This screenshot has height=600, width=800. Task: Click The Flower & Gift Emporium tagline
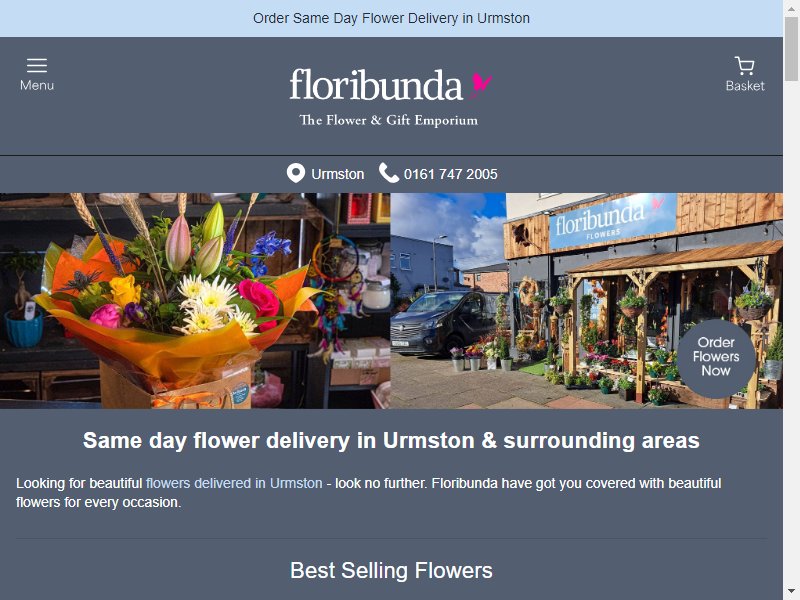[x=389, y=120]
